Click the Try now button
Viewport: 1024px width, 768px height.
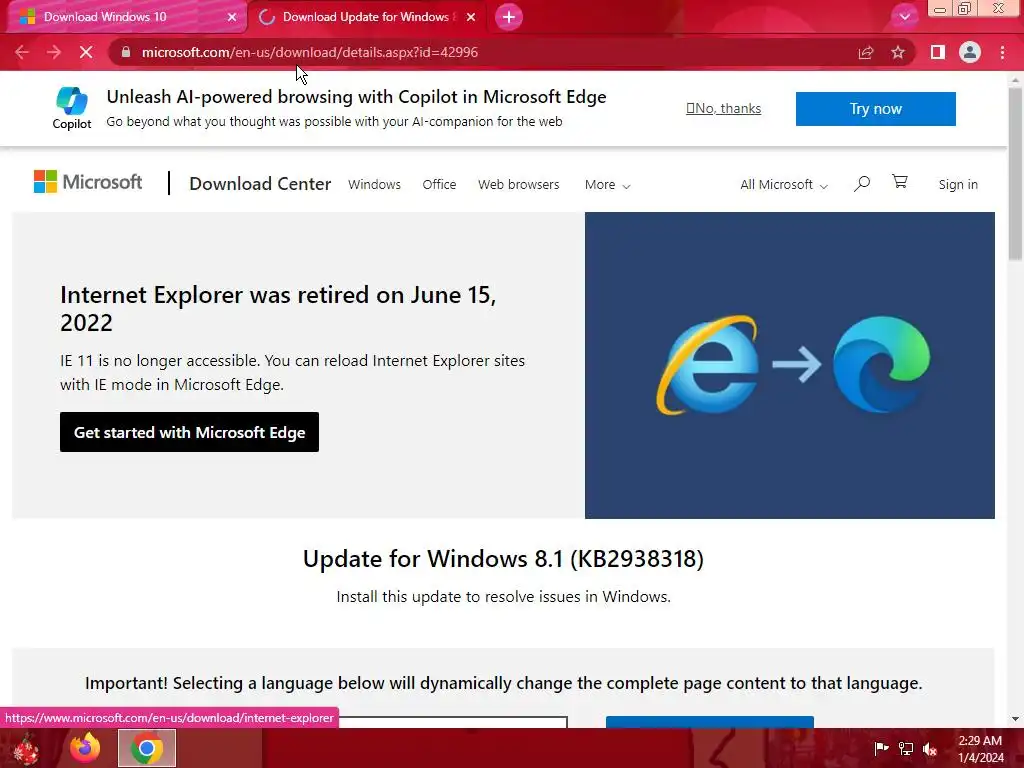click(876, 108)
